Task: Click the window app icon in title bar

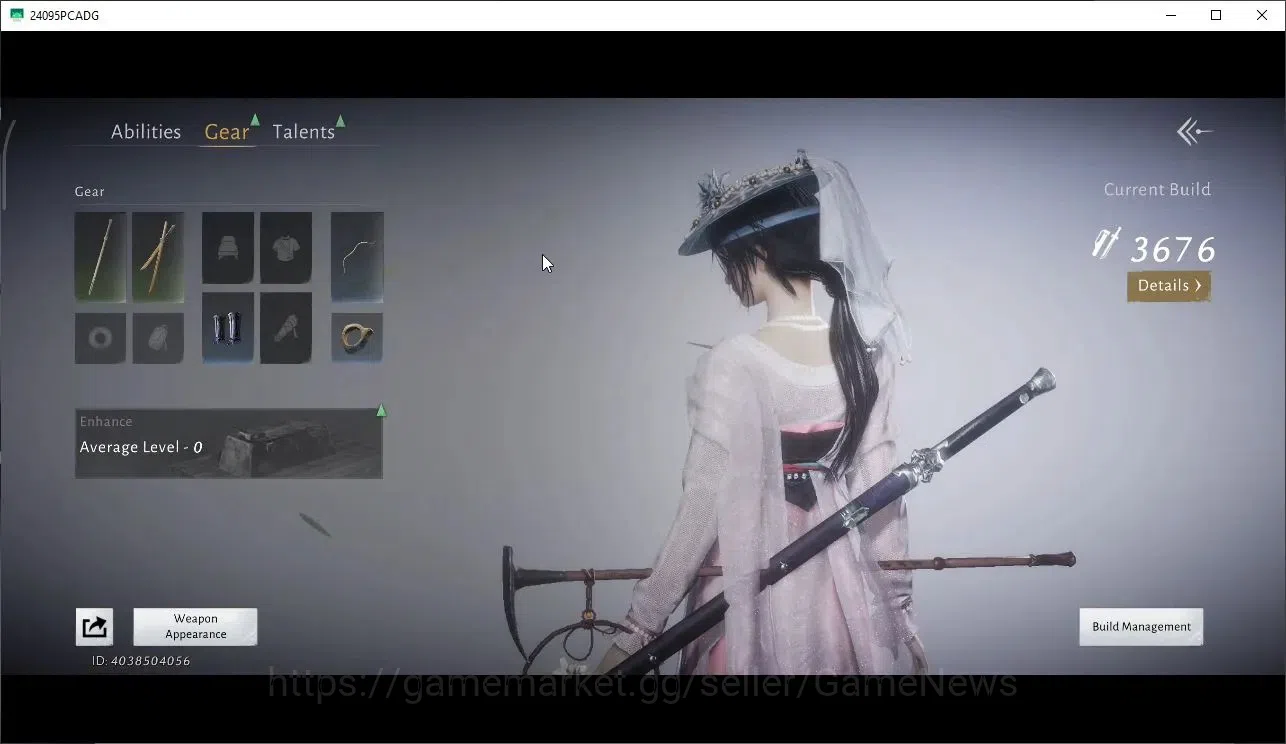Action: pyautogui.click(x=16, y=15)
